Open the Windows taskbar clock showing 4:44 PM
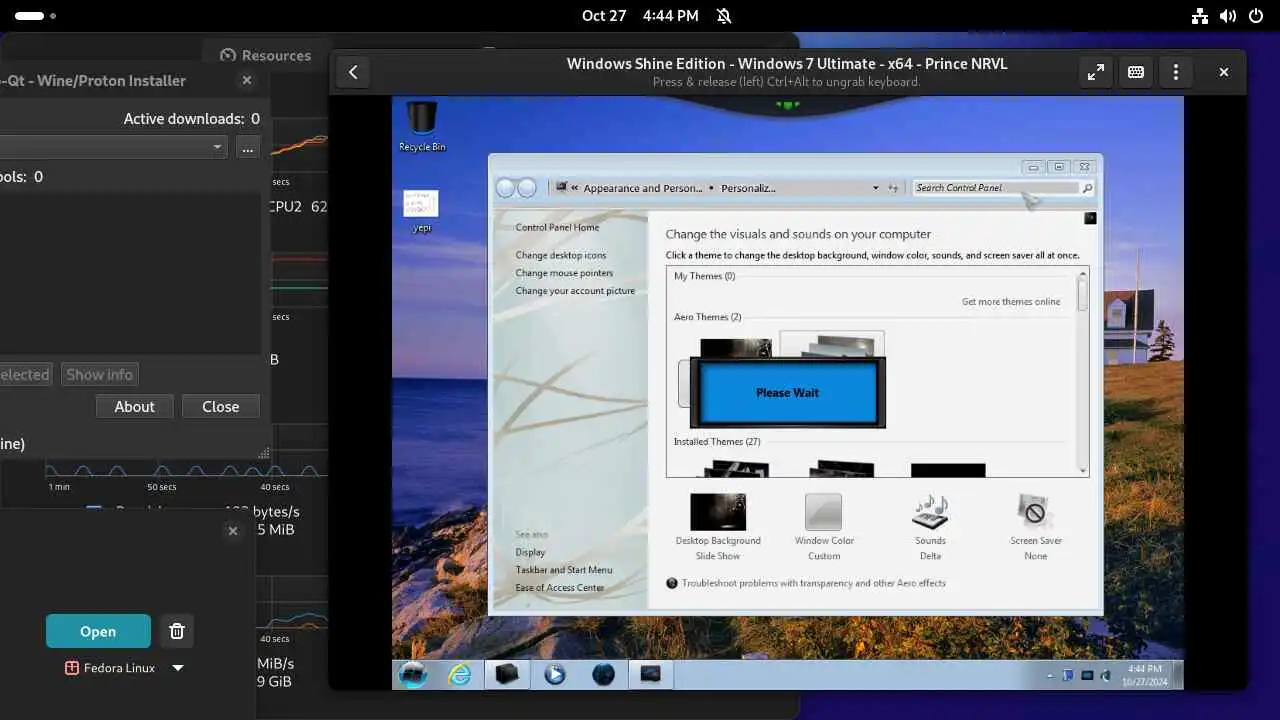Image resolution: width=1280 pixels, height=720 pixels. click(x=1144, y=674)
